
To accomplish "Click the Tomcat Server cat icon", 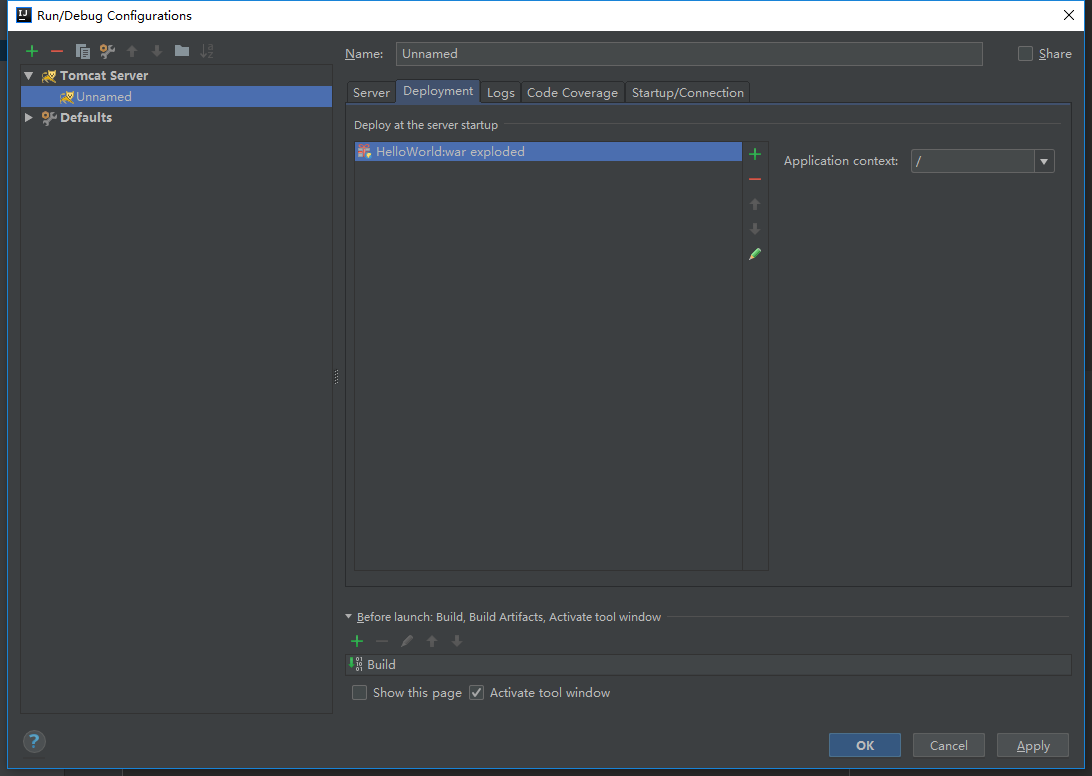I will click(49, 76).
